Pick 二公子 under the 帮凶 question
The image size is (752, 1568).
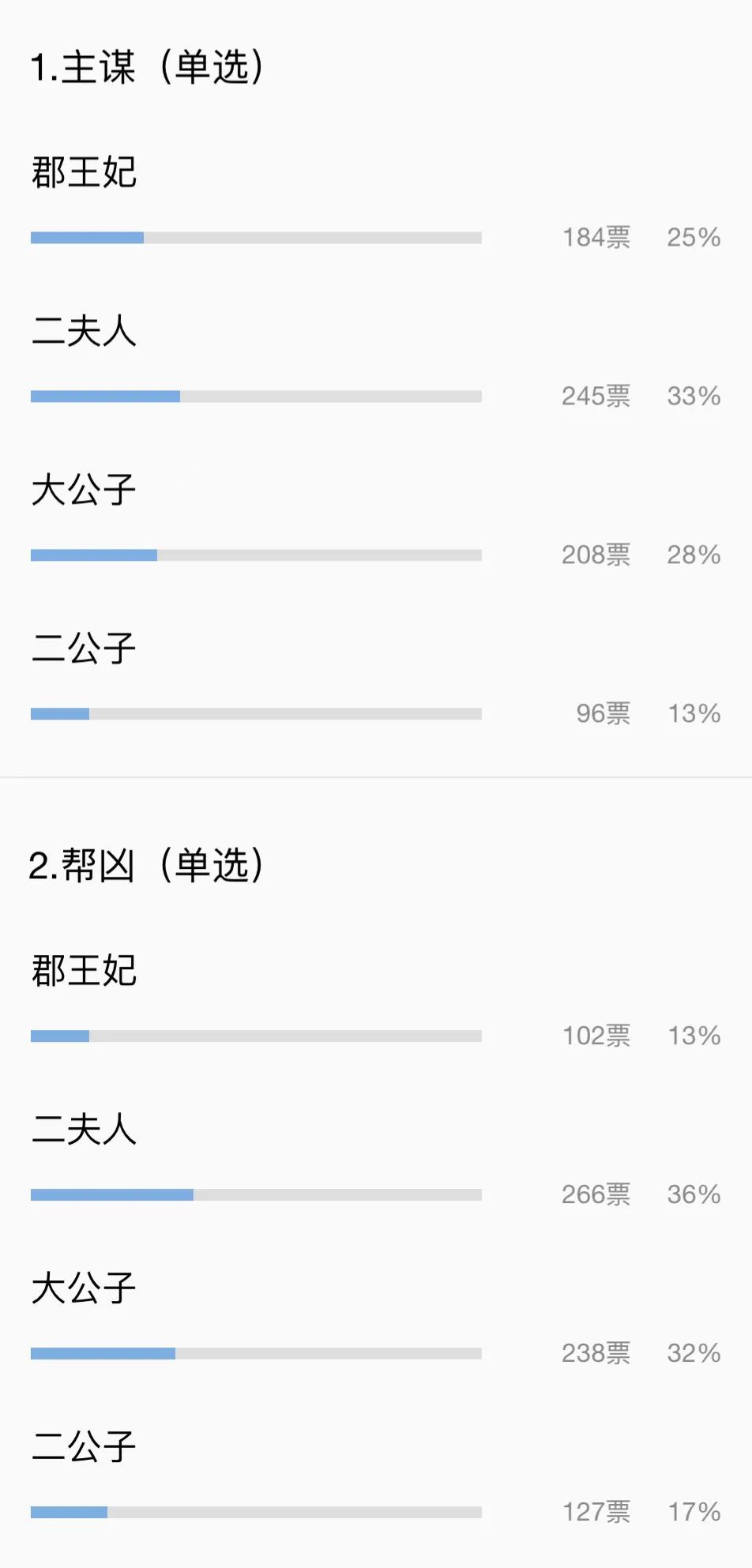(x=84, y=1446)
